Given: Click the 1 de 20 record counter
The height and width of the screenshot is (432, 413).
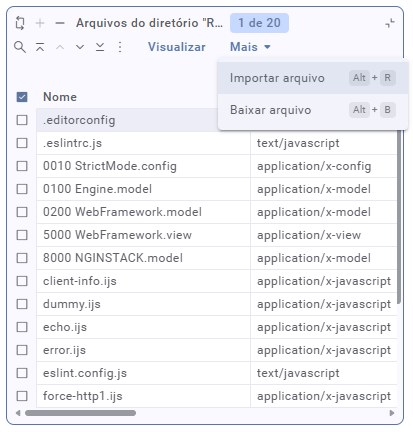Looking at the screenshot, I should tap(259, 23).
